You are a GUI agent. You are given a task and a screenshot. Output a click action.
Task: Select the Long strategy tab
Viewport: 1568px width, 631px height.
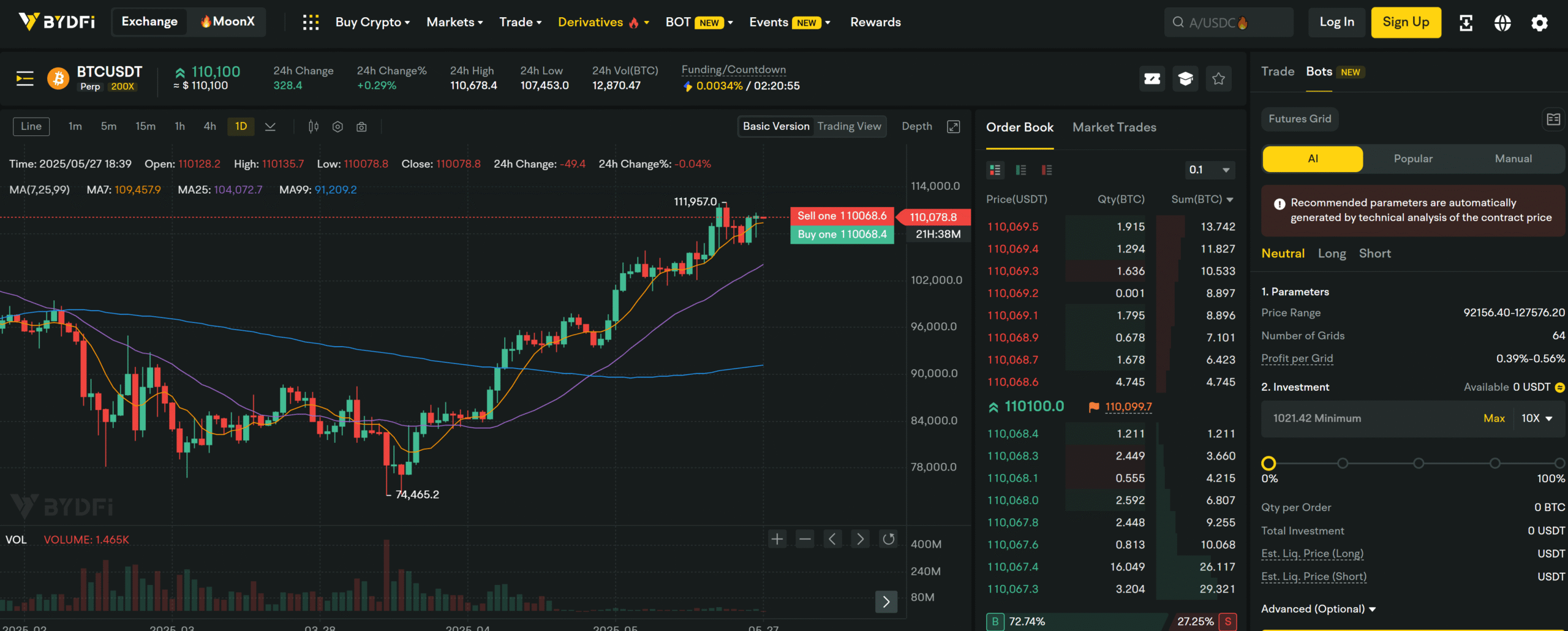[1332, 254]
